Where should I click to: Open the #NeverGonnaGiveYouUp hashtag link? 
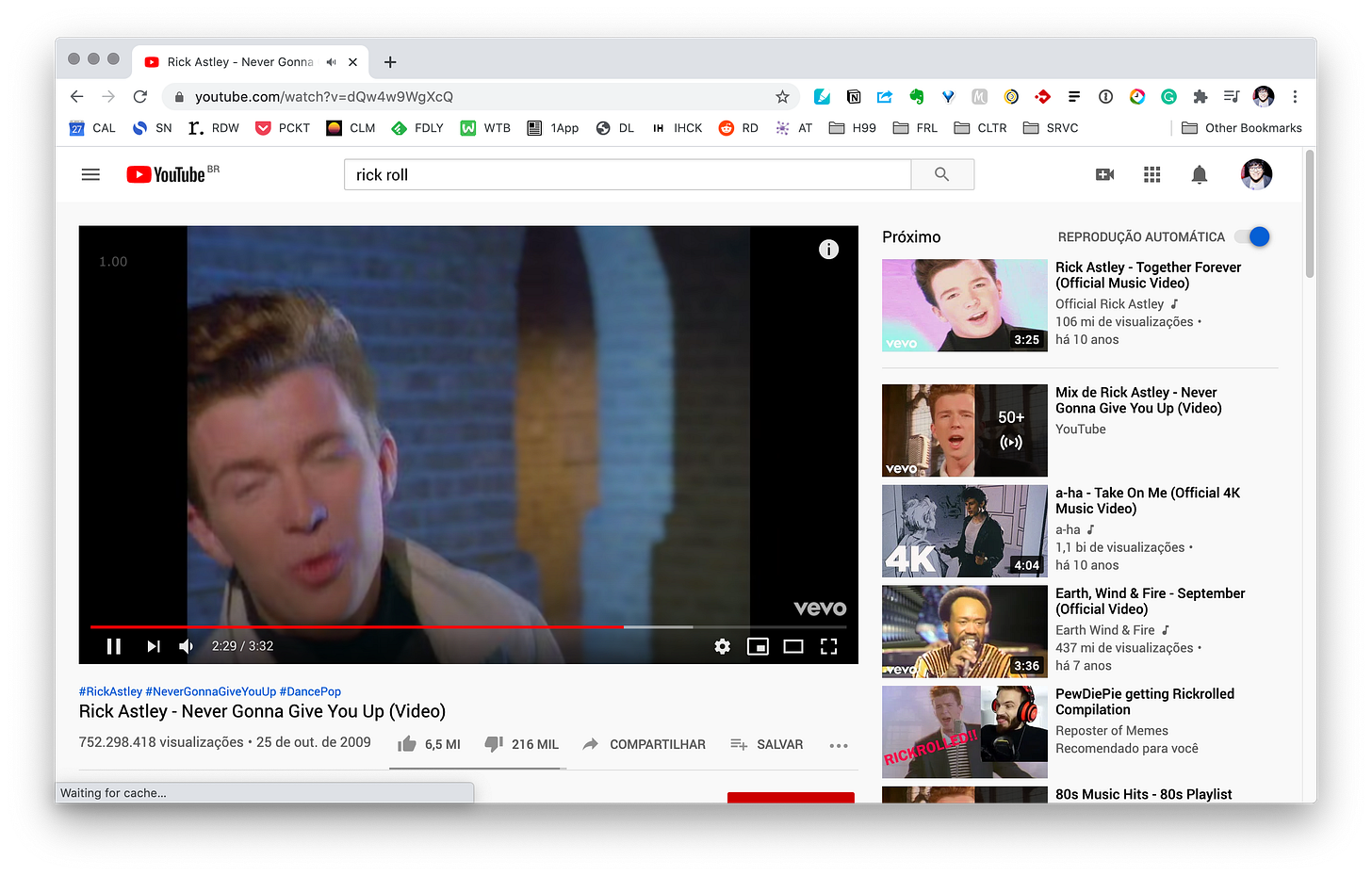coord(211,691)
